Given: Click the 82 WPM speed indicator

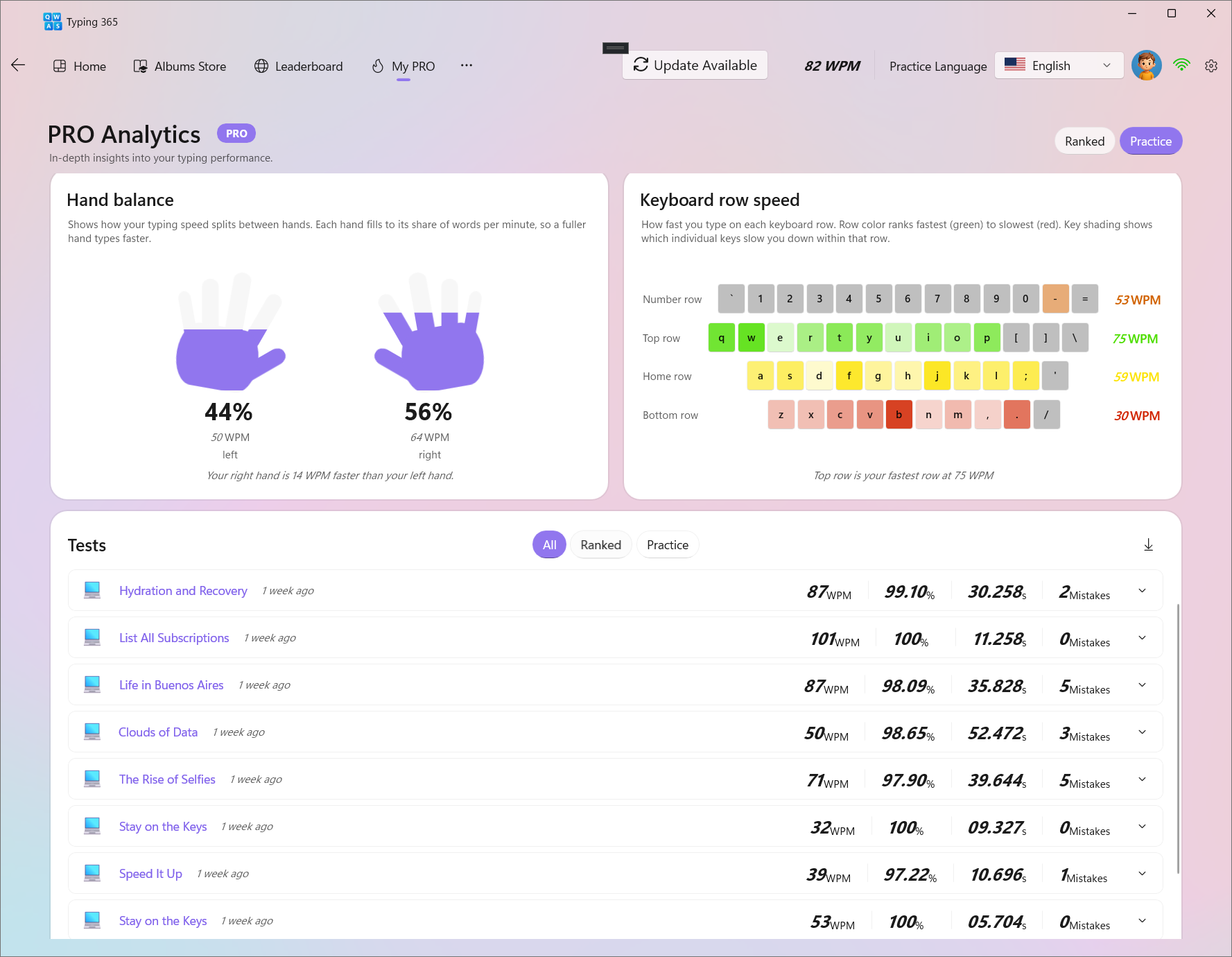Looking at the screenshot, I should pos(832,66).
